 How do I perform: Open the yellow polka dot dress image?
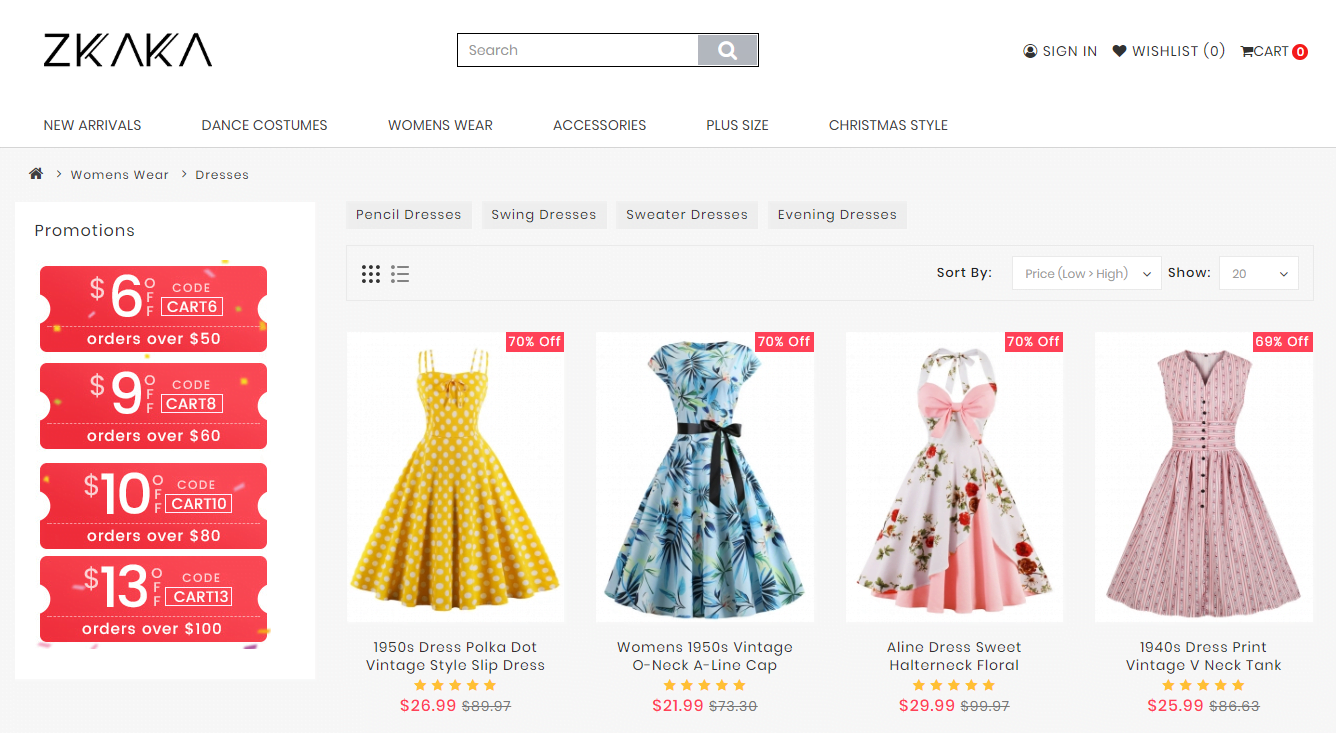pyautogui.click(x=456, y=477)
